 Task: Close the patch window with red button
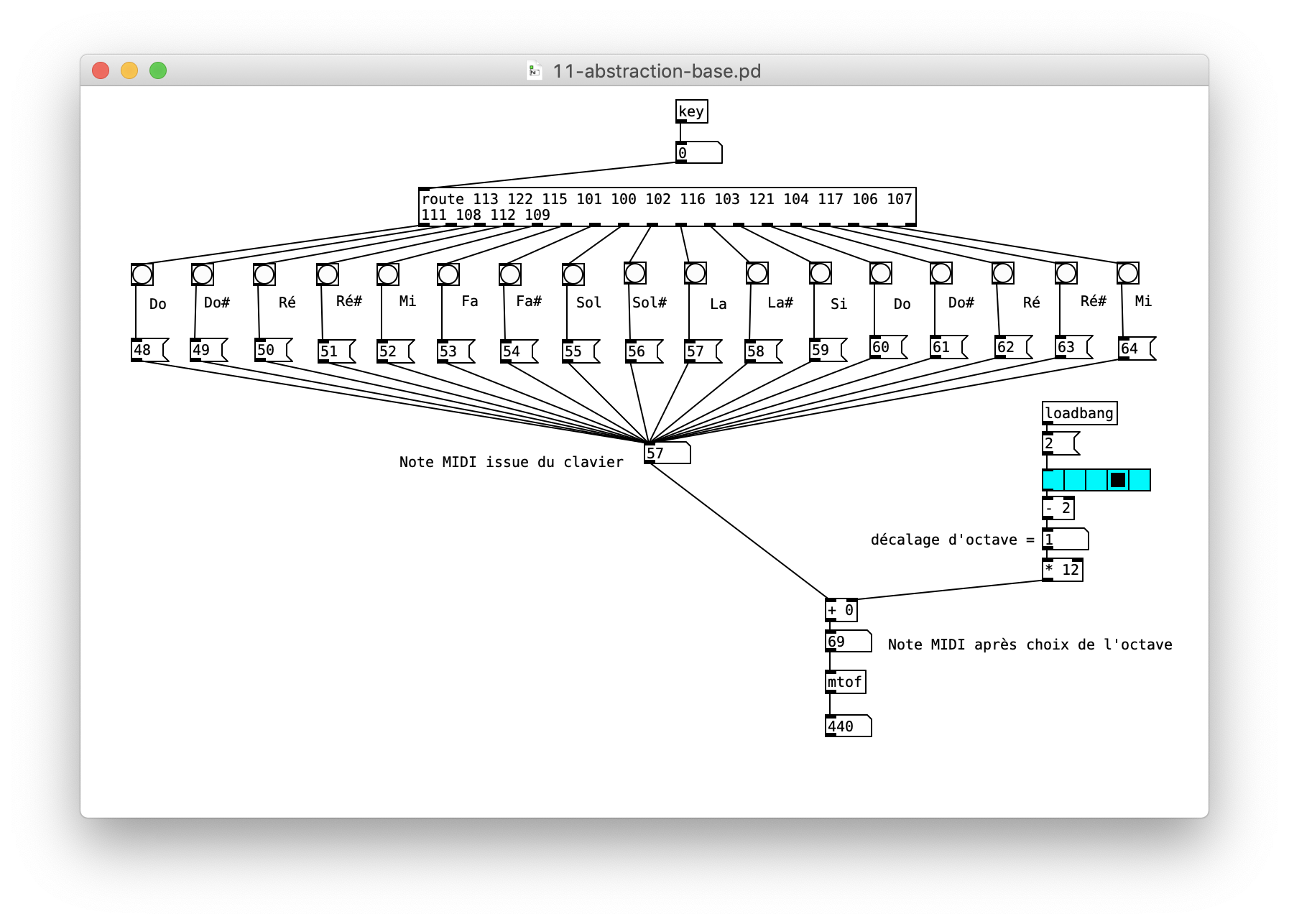pyautogui.click(x=101, y=70)
